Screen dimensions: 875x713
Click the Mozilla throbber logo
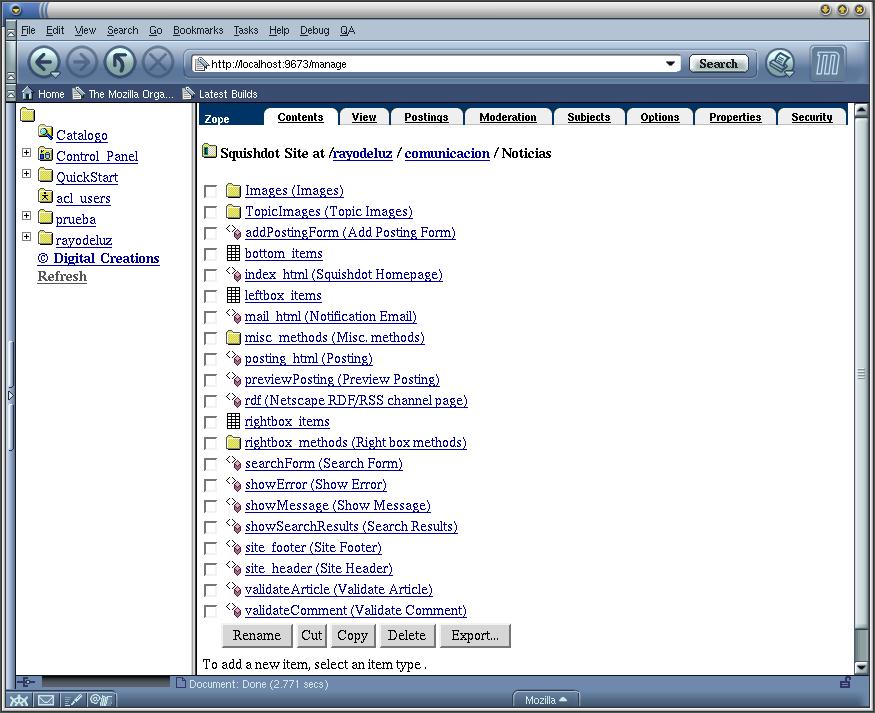click(x=828, y=62)
